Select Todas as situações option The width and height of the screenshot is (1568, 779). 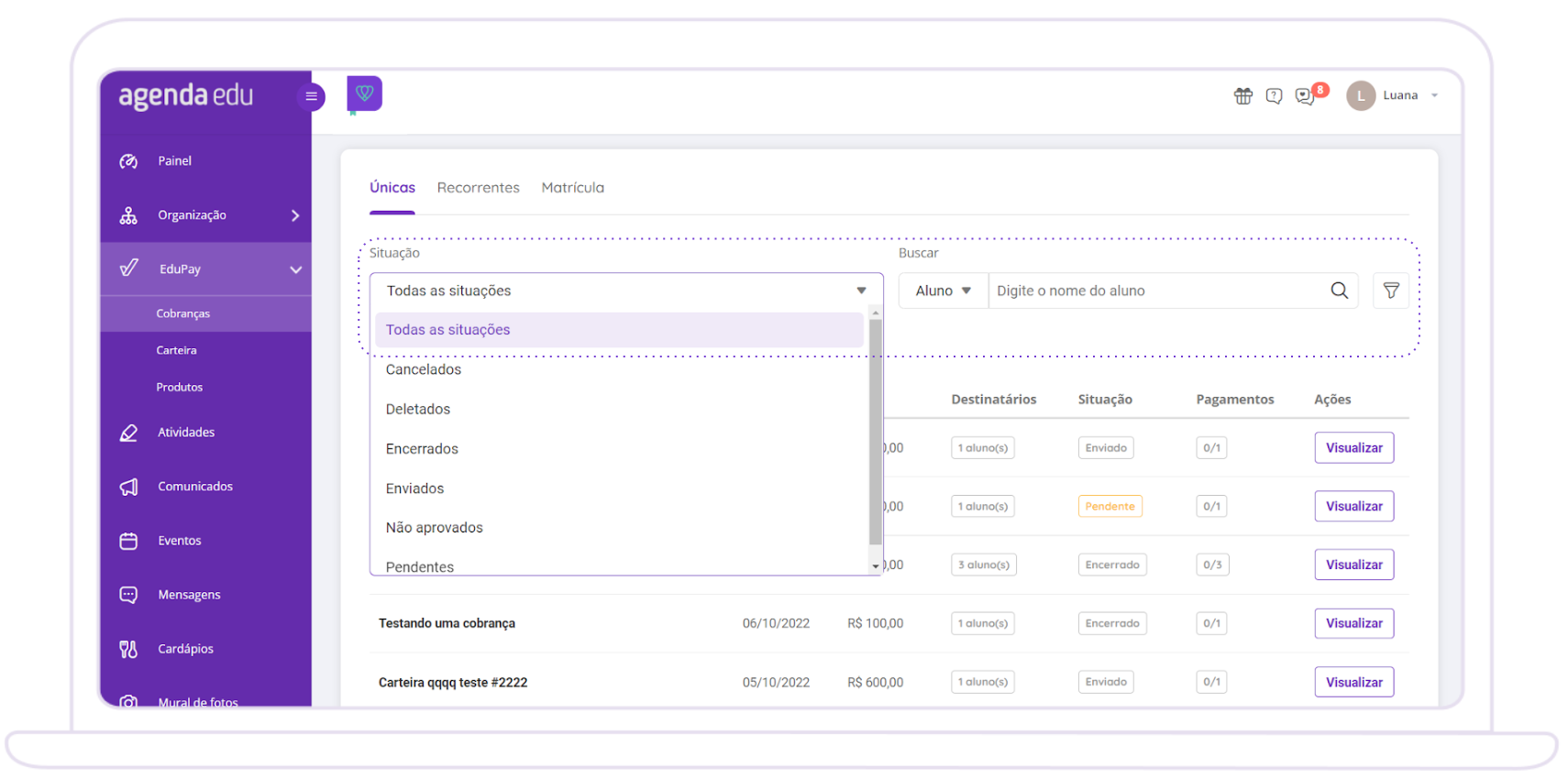pyautogui.click(x=619, y=330)
